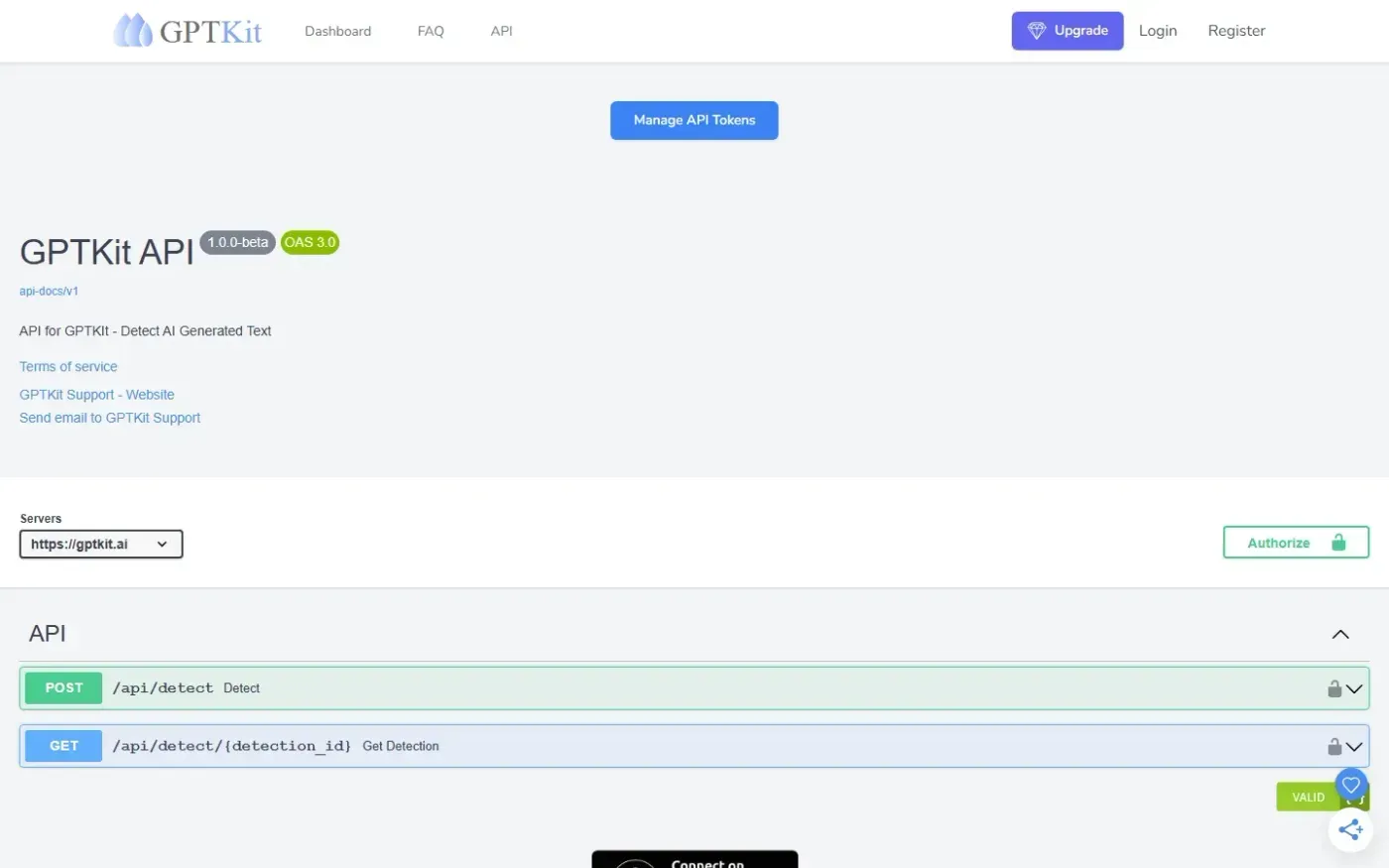This screenshot has height=868, width=1389.
Task: Collapse the API section
Action: pos(1340,634)
